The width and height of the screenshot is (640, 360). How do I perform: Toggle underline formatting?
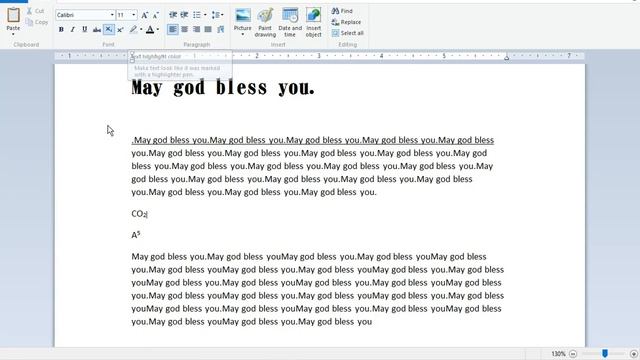point(84,29)
